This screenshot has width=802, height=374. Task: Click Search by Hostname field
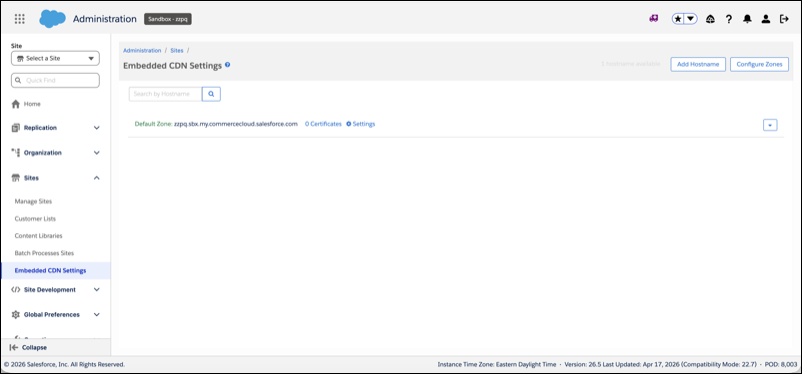tap(165, 94)
